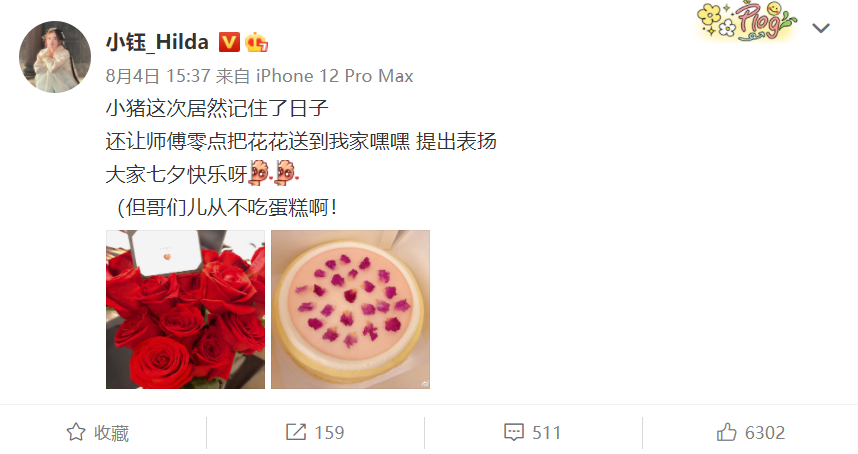Click the first heart-hand emoji in the post
858x454 pixels.
coord(260,173)
